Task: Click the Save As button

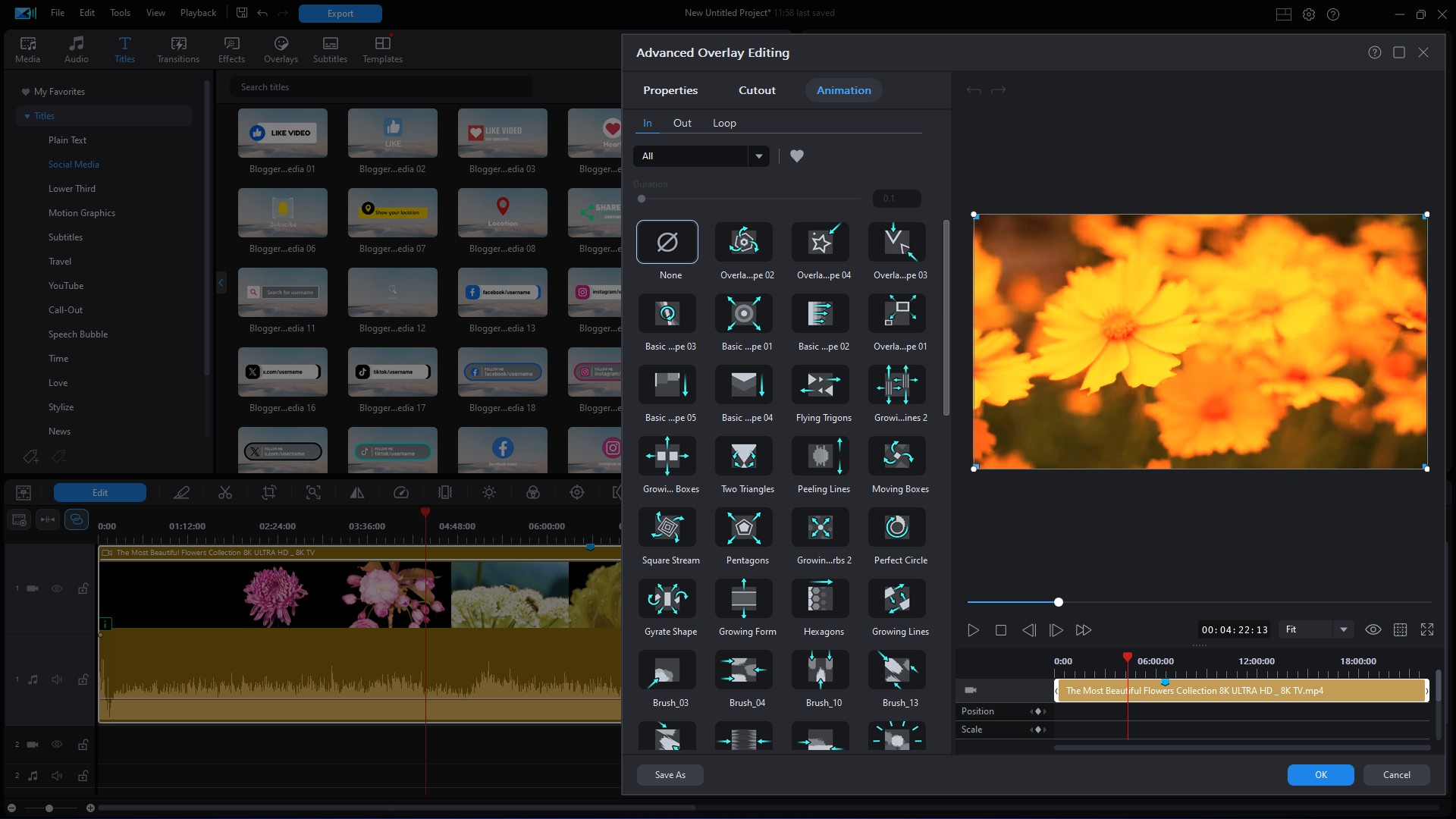Action: (x=670, y=775)
